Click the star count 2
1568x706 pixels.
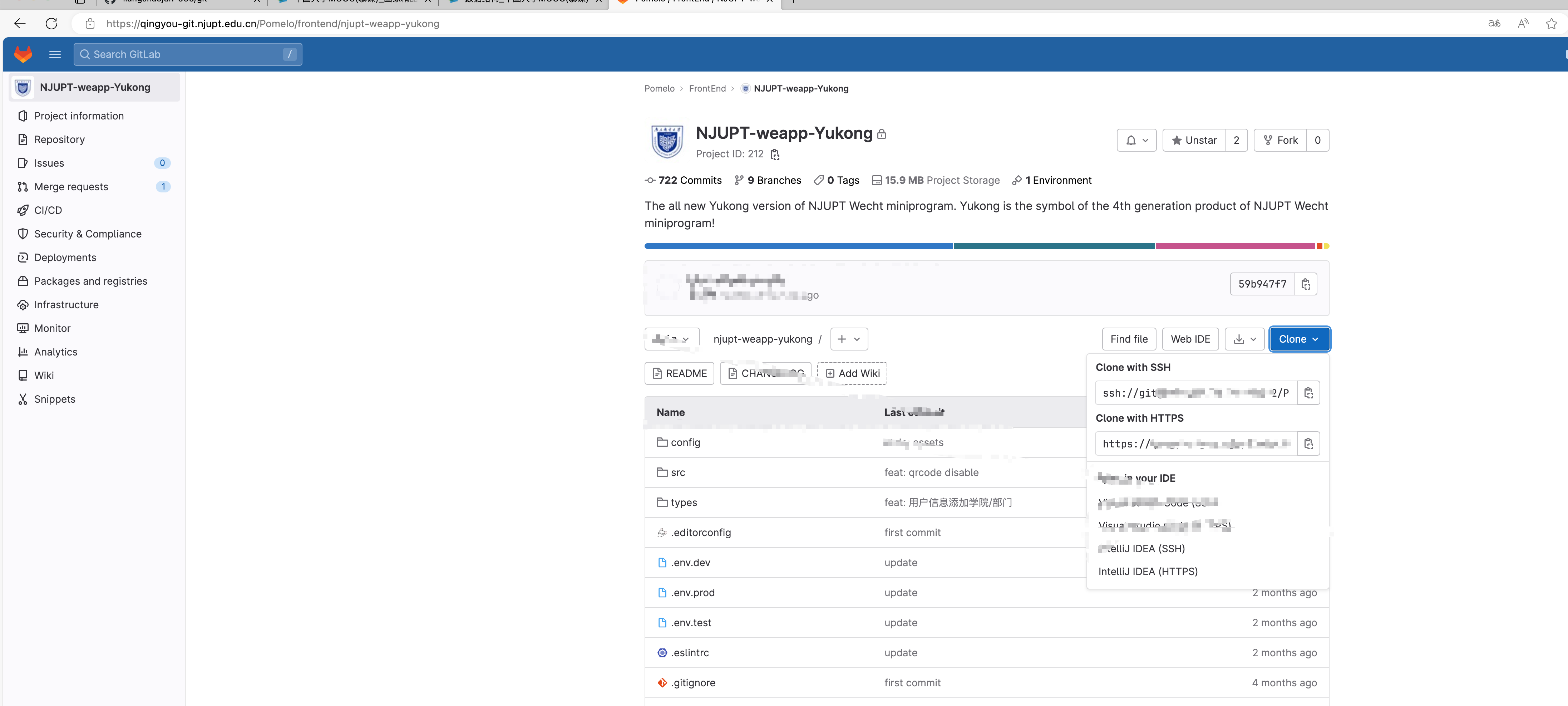(x=1236, y=140)
